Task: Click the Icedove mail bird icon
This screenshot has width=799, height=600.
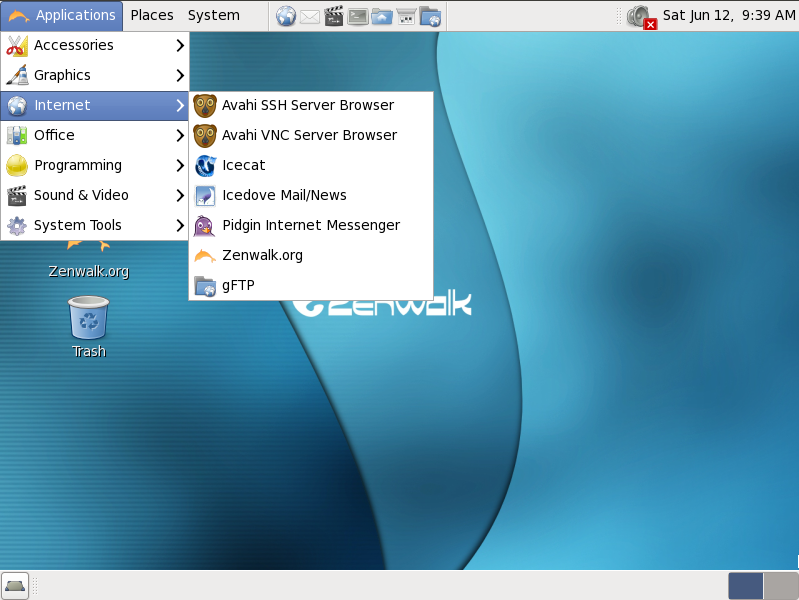Action: [205, 196]
